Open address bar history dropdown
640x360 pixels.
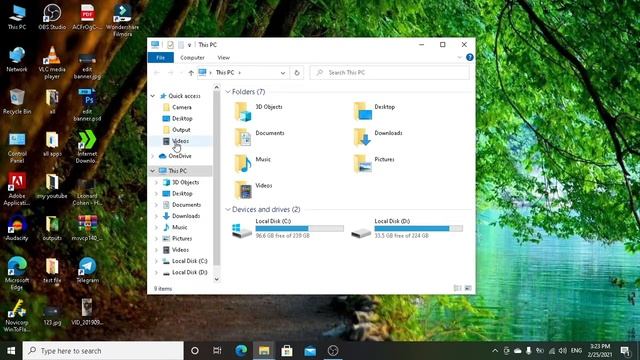click(282, 73)
